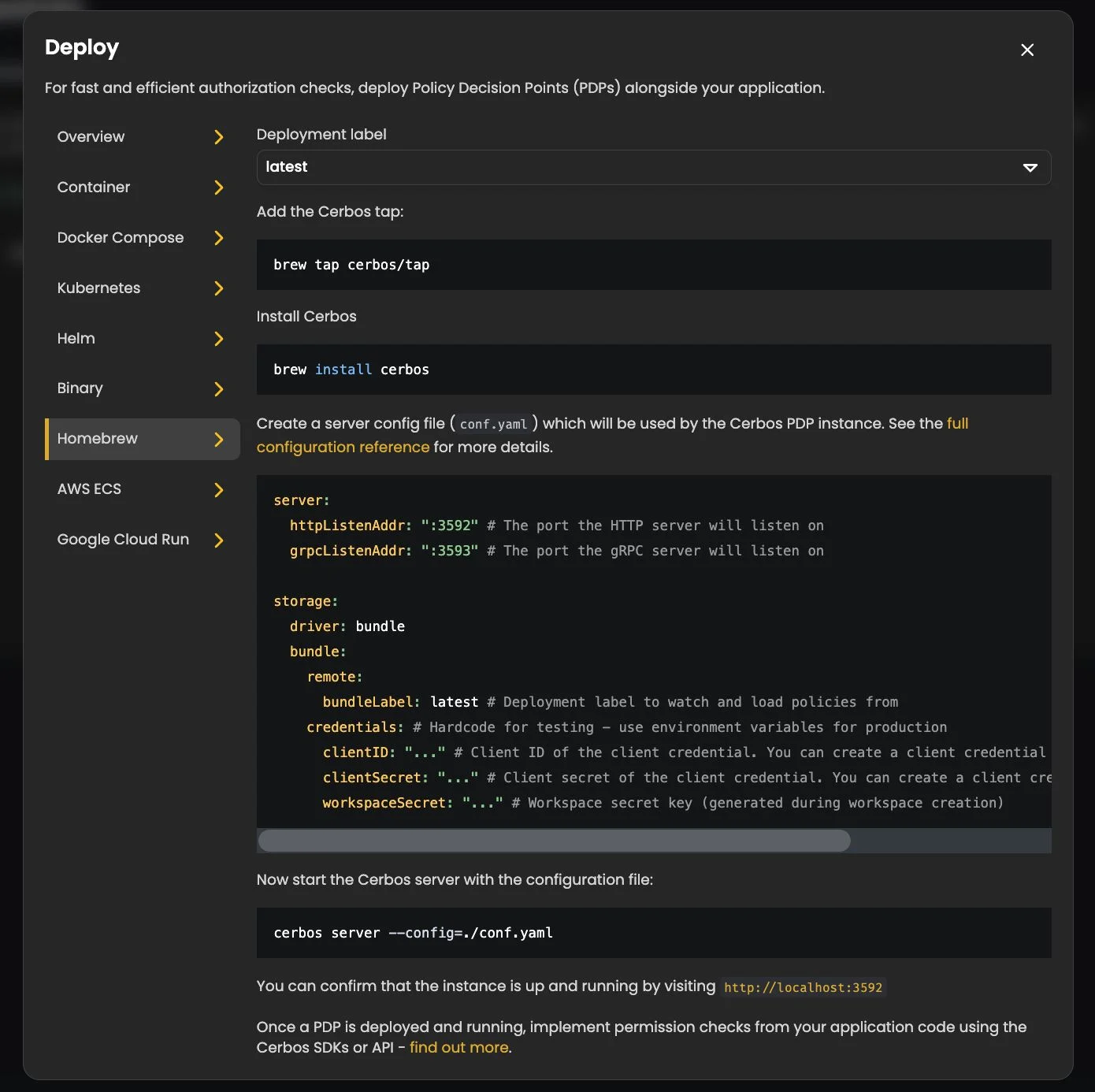The height and width of the screenshot is (1092, 1095).
Task: Click the dropdown arrow showing latest
Action: click(x=1030, y=167)
